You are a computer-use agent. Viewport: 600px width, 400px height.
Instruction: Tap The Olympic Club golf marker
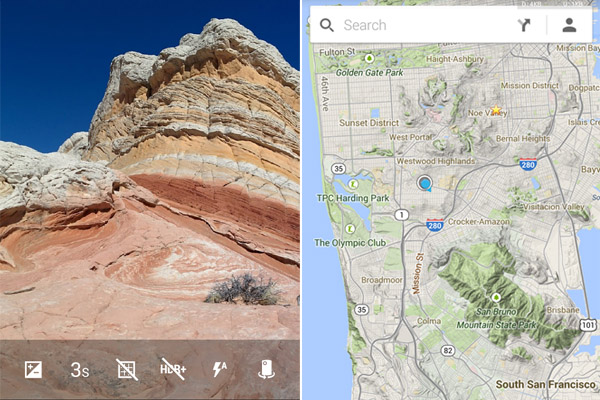(x=350, y=229)
